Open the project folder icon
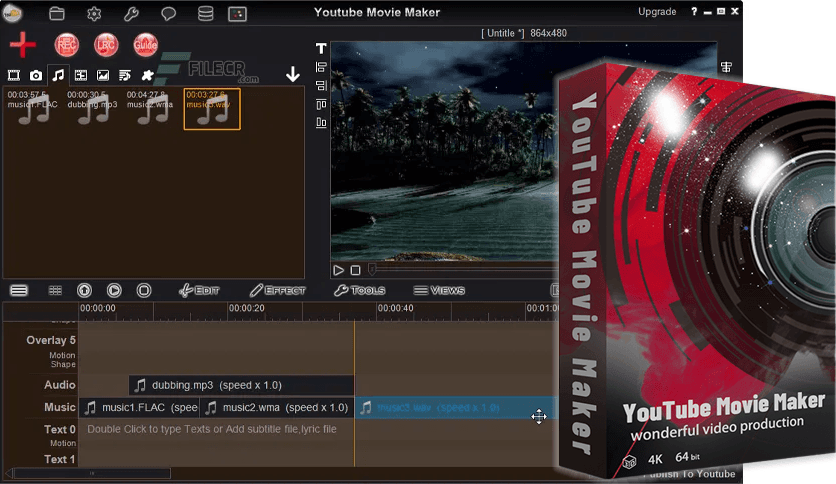Image resolution: width=836 pixels, height=484 pixels. (57, 13)
